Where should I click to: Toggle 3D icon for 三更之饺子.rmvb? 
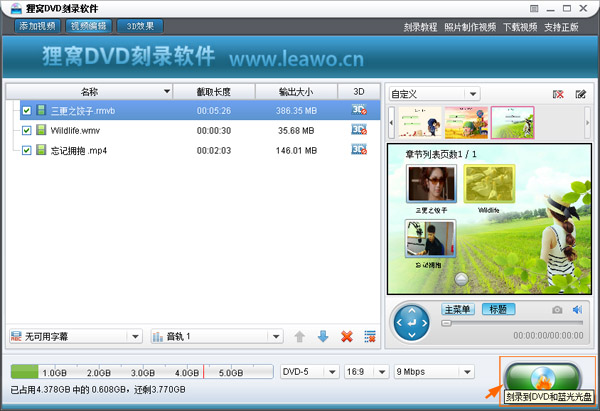coord(359,110)
